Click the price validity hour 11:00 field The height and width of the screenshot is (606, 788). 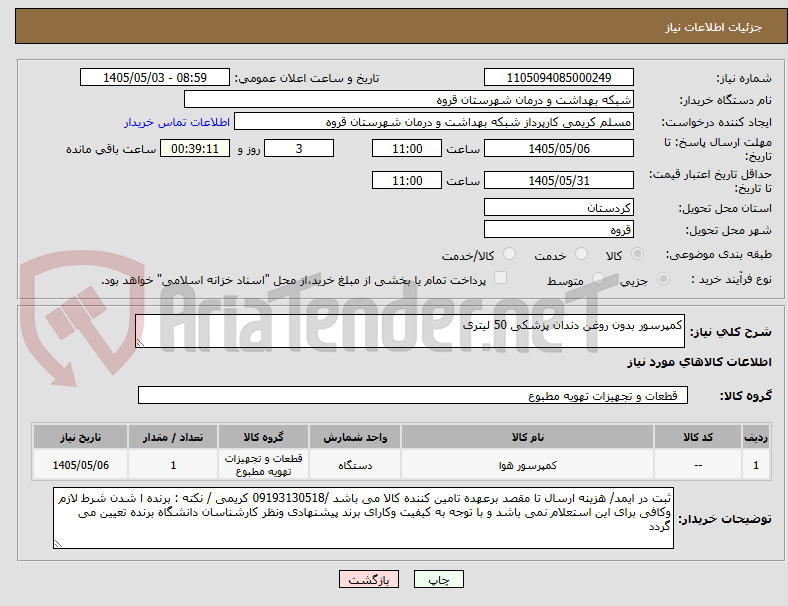coord(407,180)
